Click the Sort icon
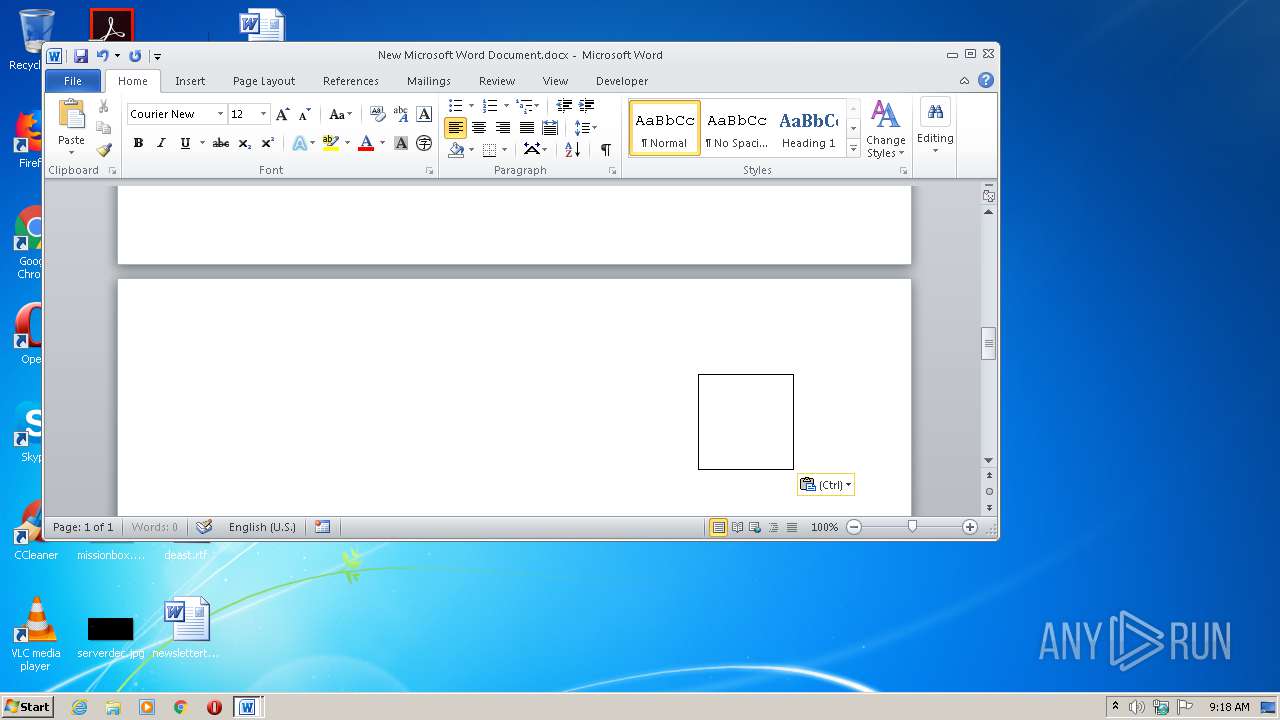This screenshot has height=720, width=1280. [x=572, y=149]
